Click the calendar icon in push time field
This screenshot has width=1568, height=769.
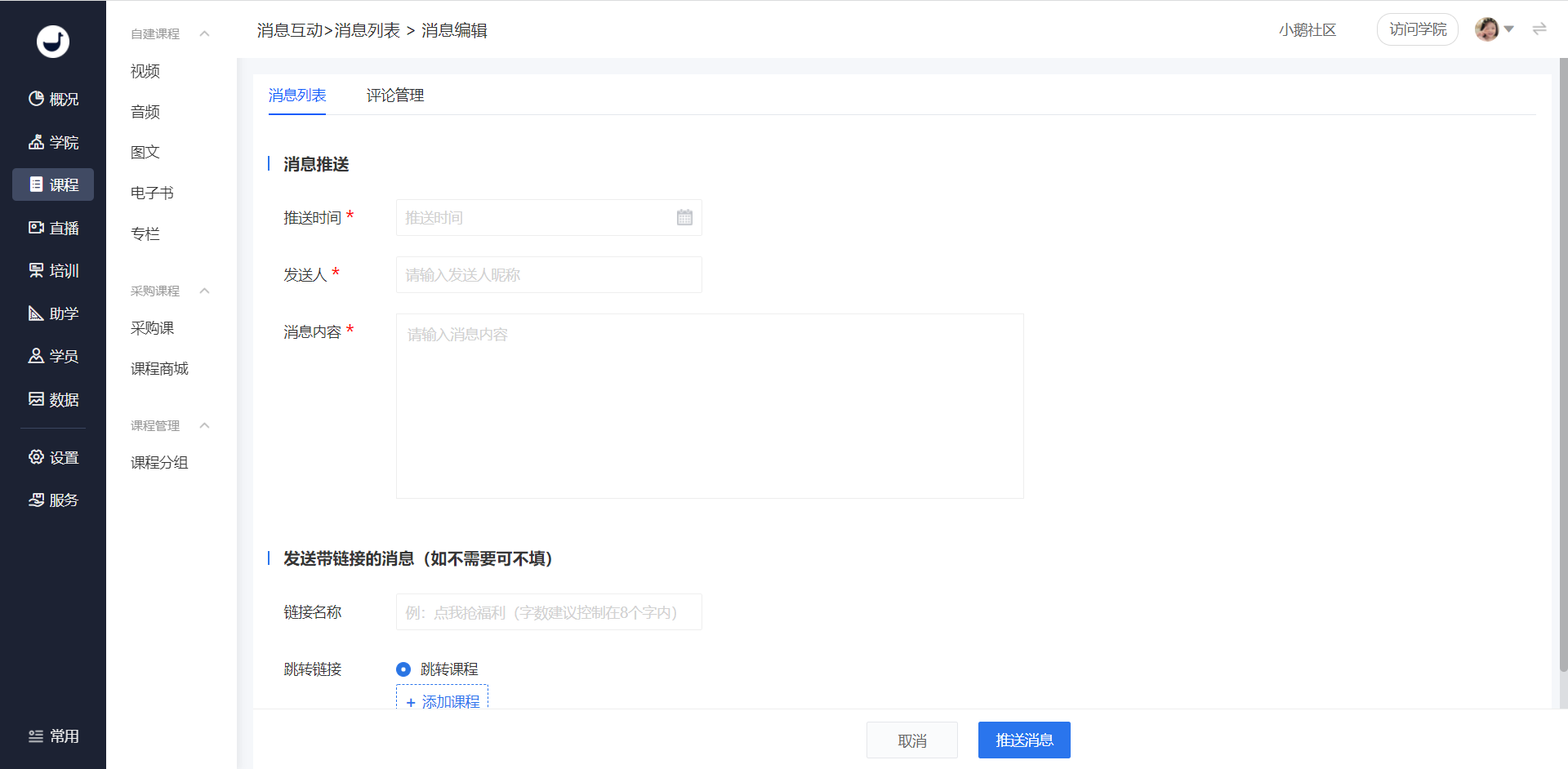pos(684,217)
